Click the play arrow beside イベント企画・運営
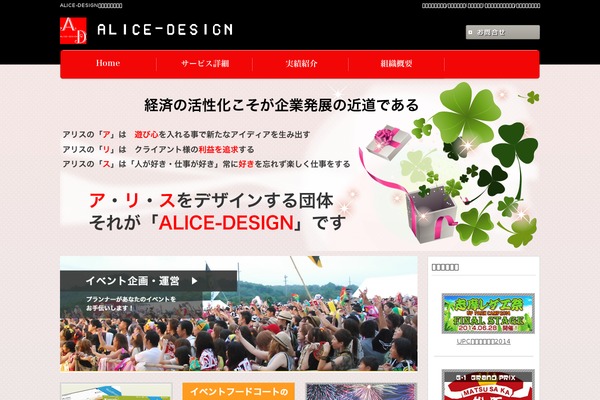 coord(194,281)
